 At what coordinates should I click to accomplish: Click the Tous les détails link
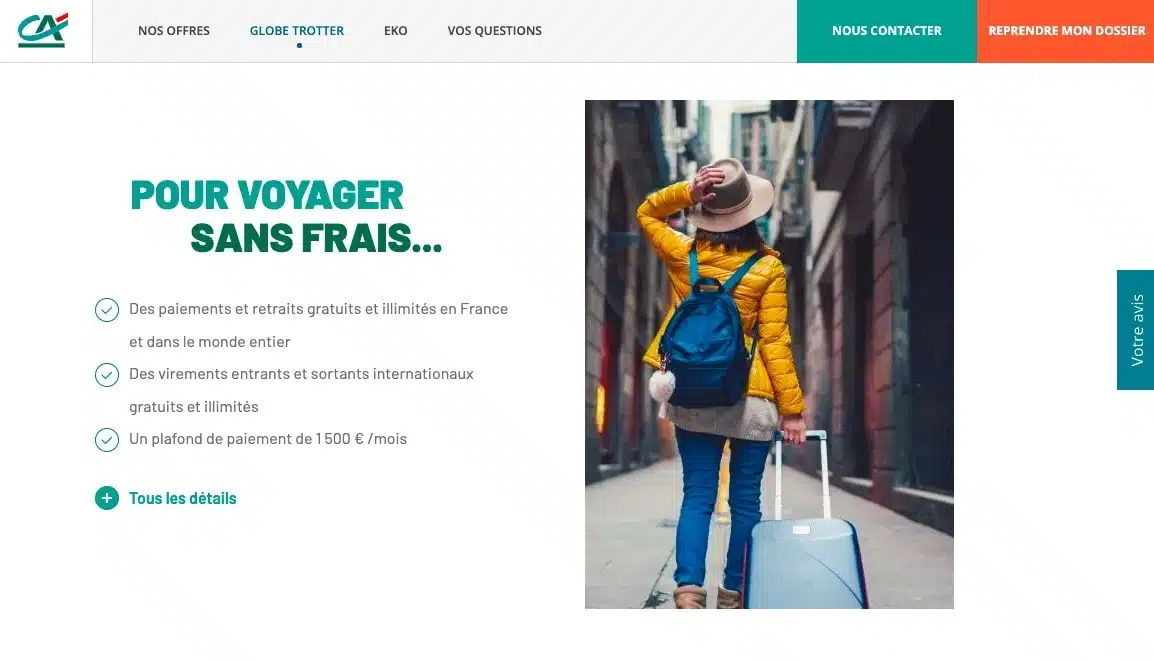pos(183,499)
